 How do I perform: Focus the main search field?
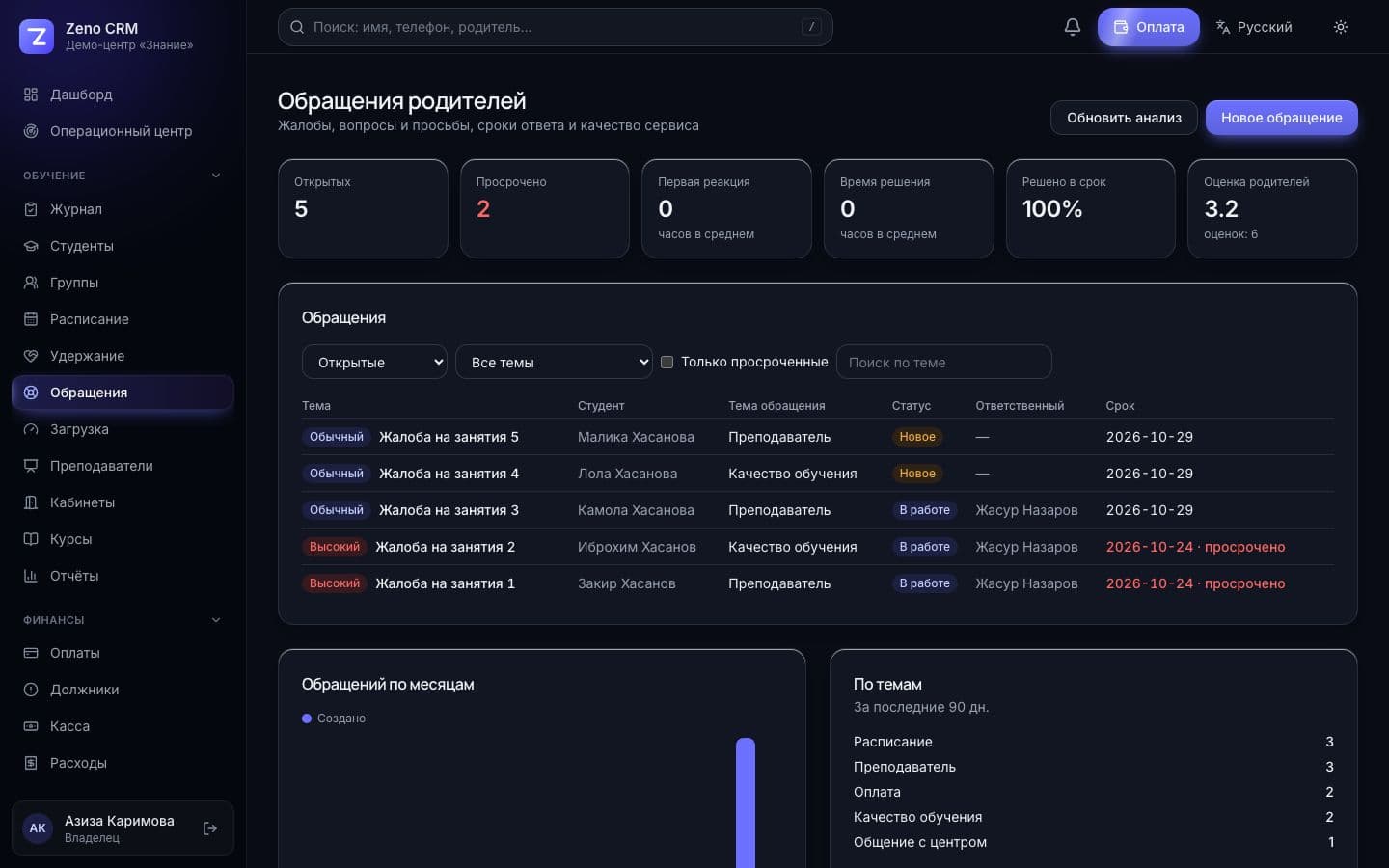pos(555,27)
